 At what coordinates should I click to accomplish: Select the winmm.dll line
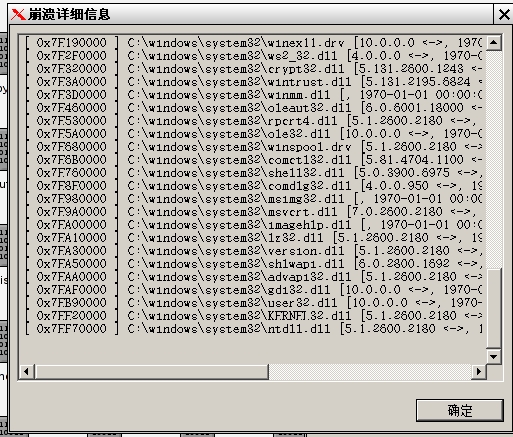pyautogui.click(x=253, y=95)
